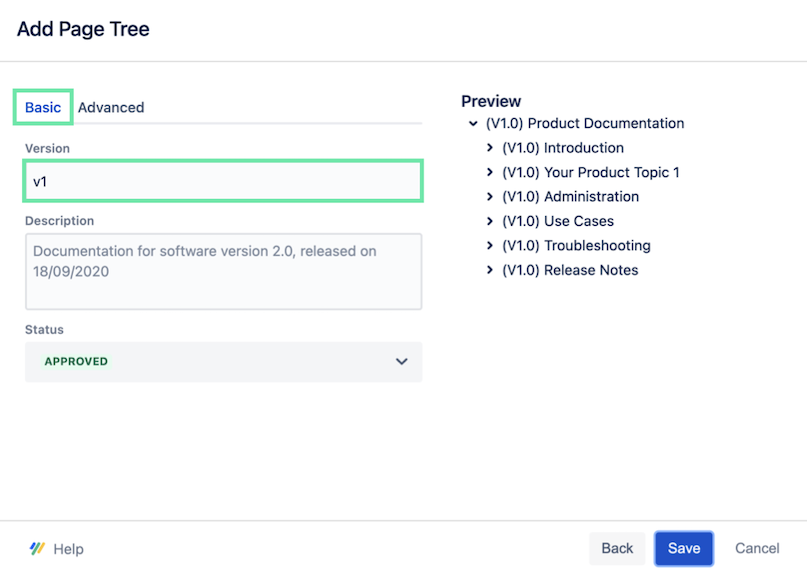Collapse the Product Documentation tree root
Viewport: 807px width, 570px height.
pos(472,124)
